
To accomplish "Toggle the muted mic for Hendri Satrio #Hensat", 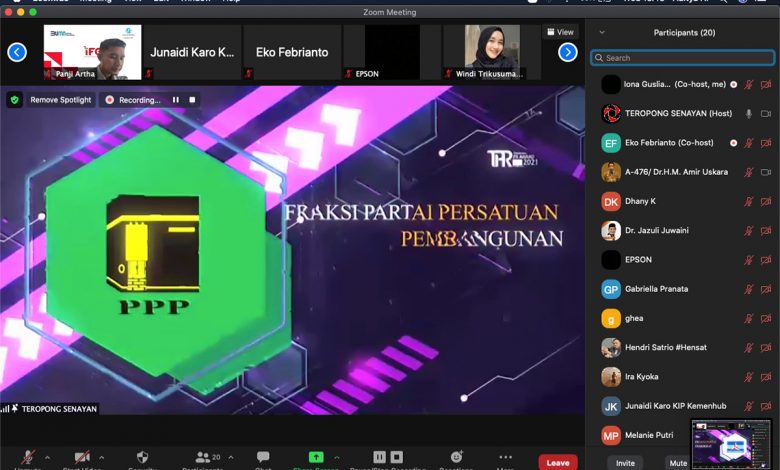I will (x=749, y=348).
